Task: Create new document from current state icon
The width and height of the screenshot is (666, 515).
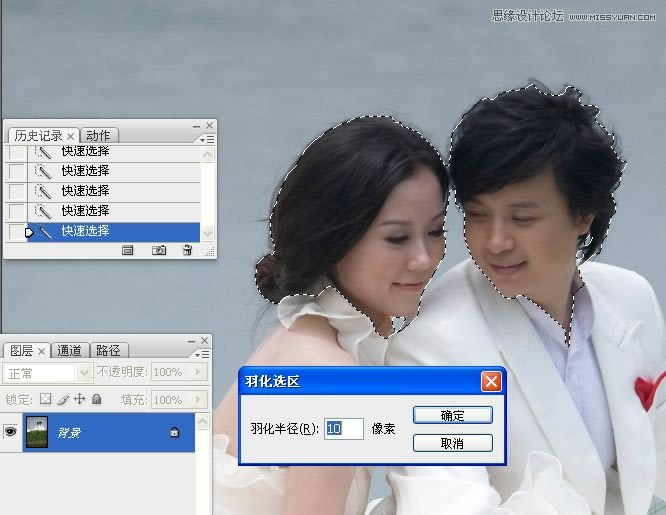Action: [x=128, y=250]
